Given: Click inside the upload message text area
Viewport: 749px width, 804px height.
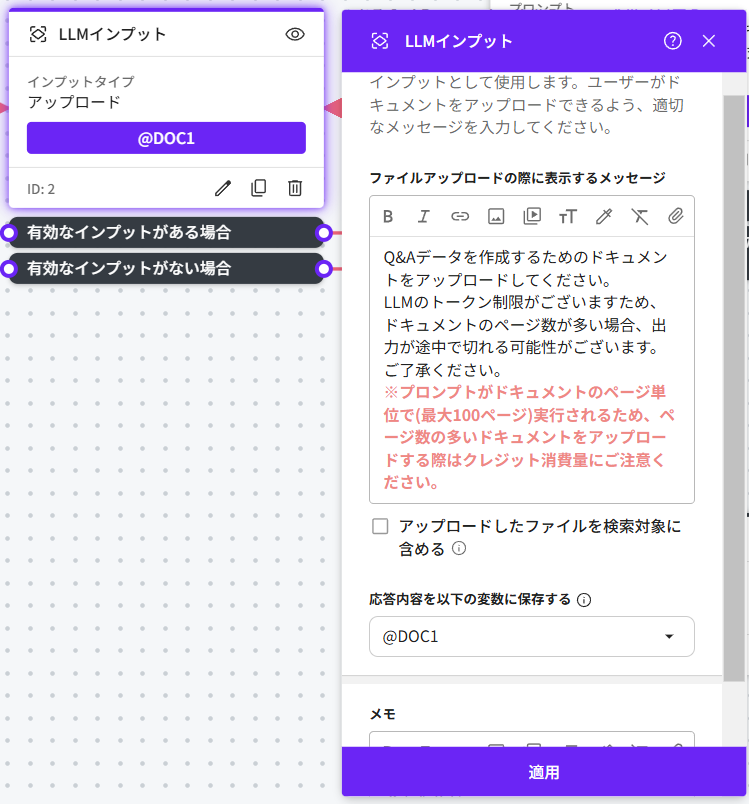Looking at the screenshot, I should click(531, 370).
